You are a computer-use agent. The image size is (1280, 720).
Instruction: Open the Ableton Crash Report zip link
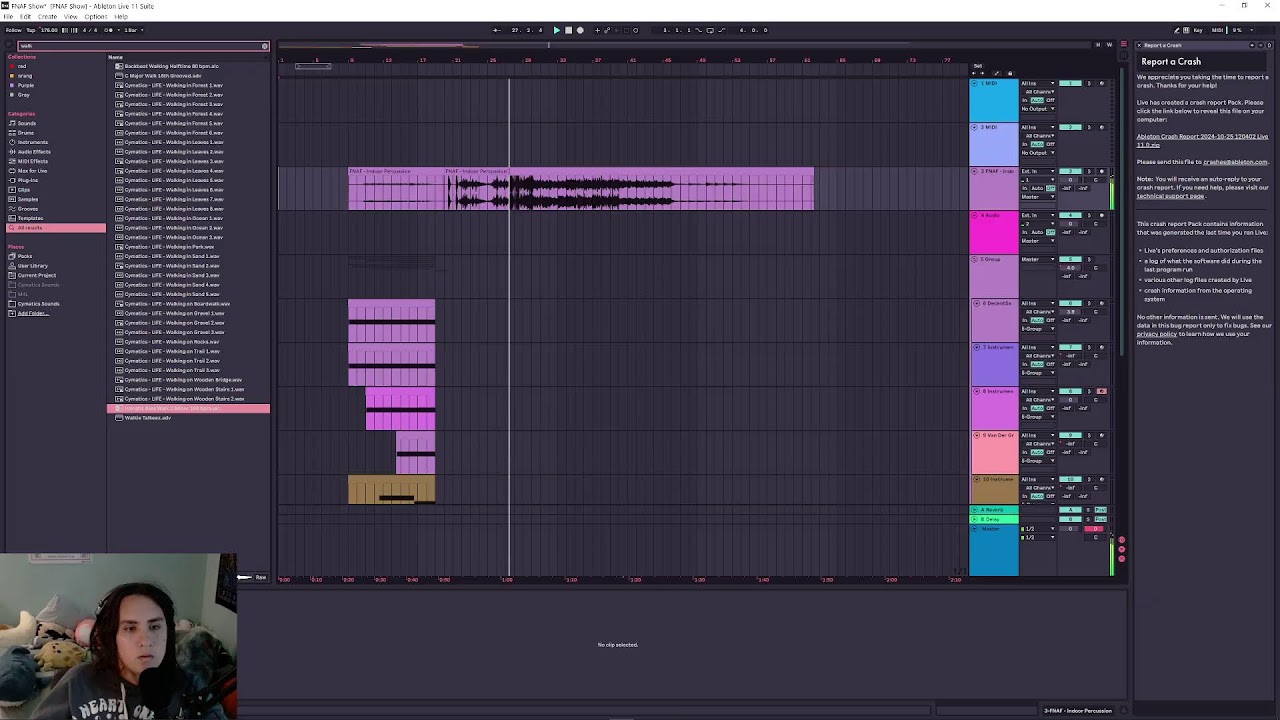(1202, 140)
